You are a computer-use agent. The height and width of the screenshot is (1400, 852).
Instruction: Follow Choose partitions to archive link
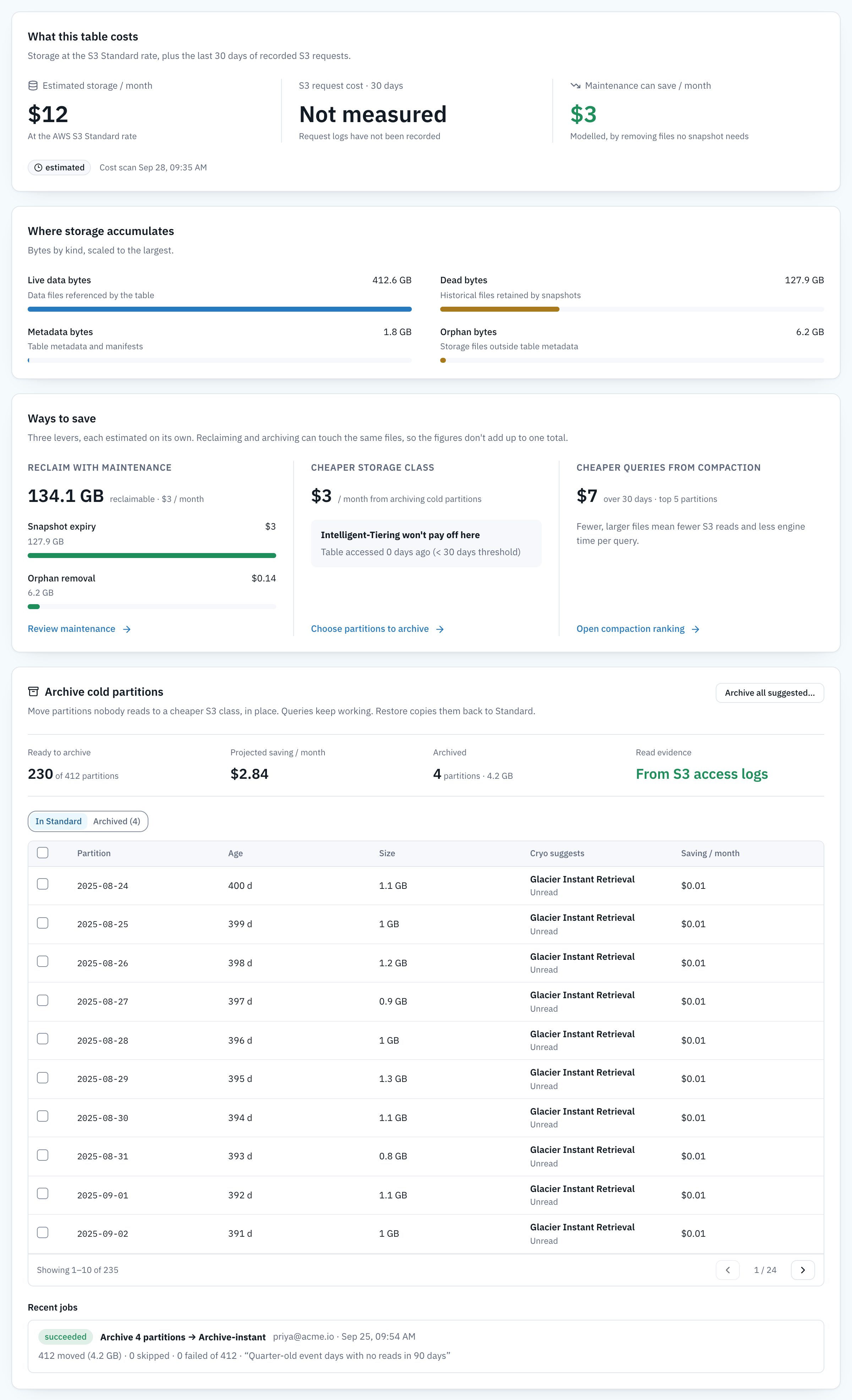click(x=377, y=629)
